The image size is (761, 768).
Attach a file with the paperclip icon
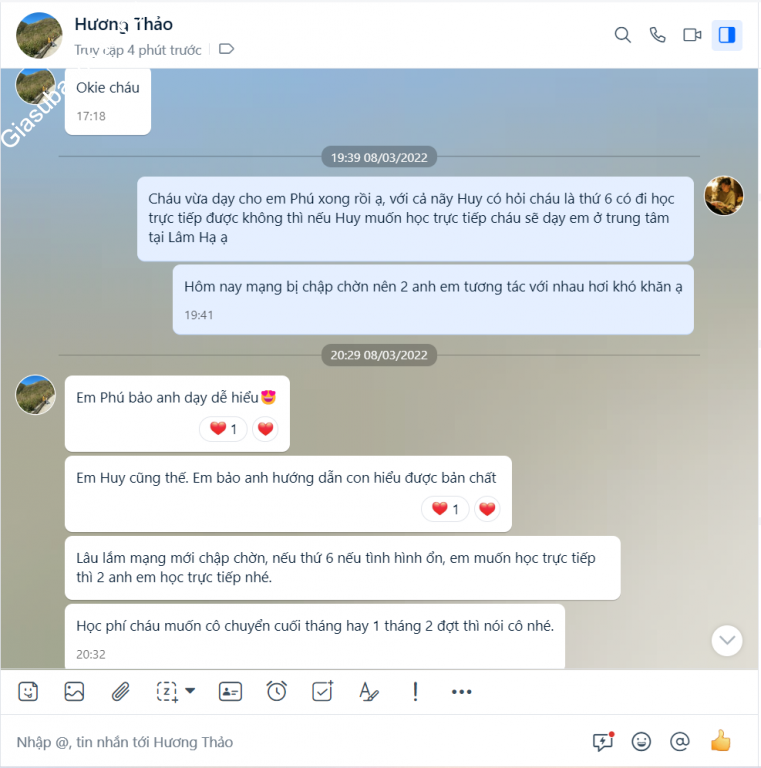[120, 692]
